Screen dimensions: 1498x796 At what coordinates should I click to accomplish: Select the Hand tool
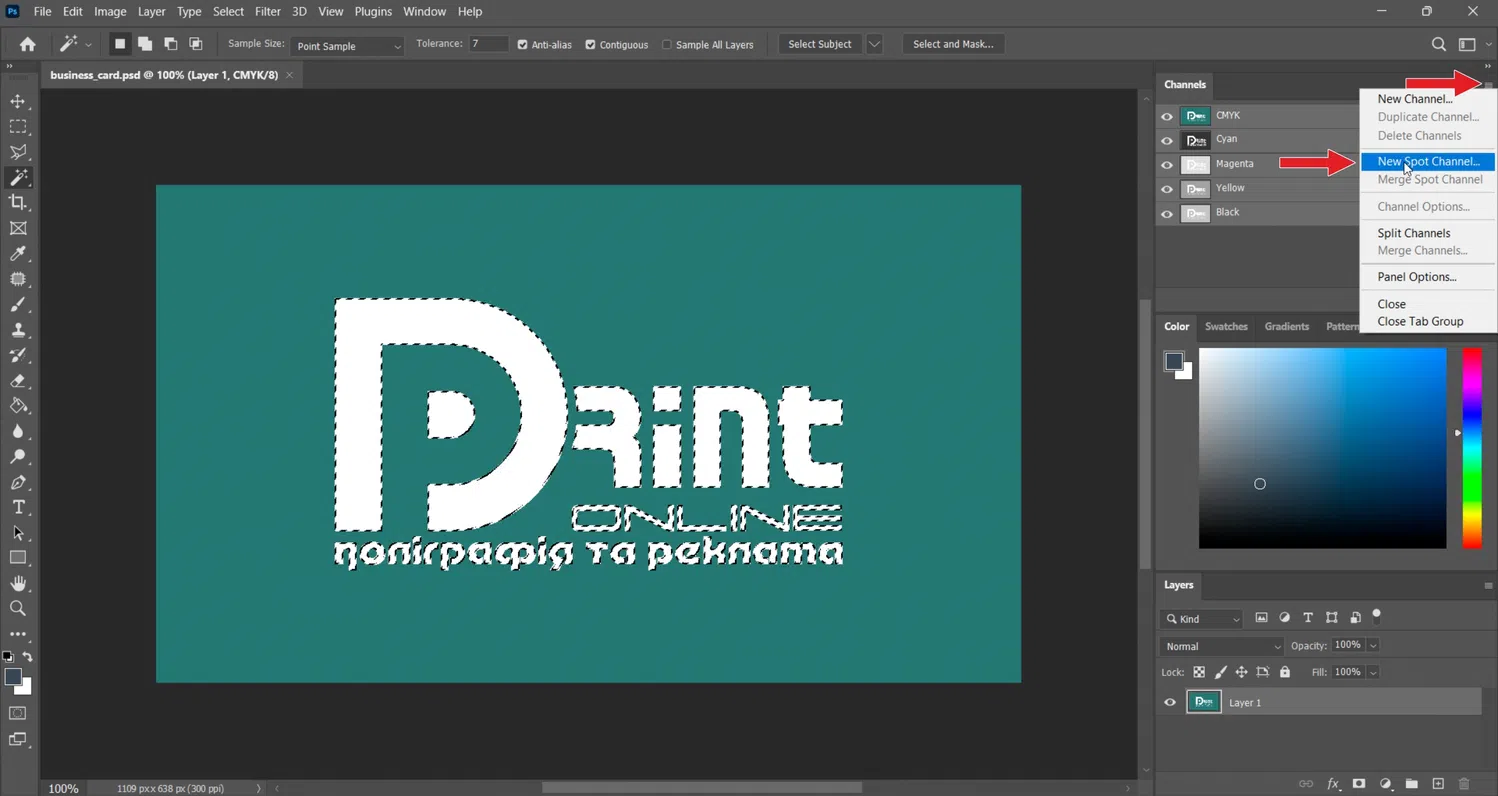[18, 583]
